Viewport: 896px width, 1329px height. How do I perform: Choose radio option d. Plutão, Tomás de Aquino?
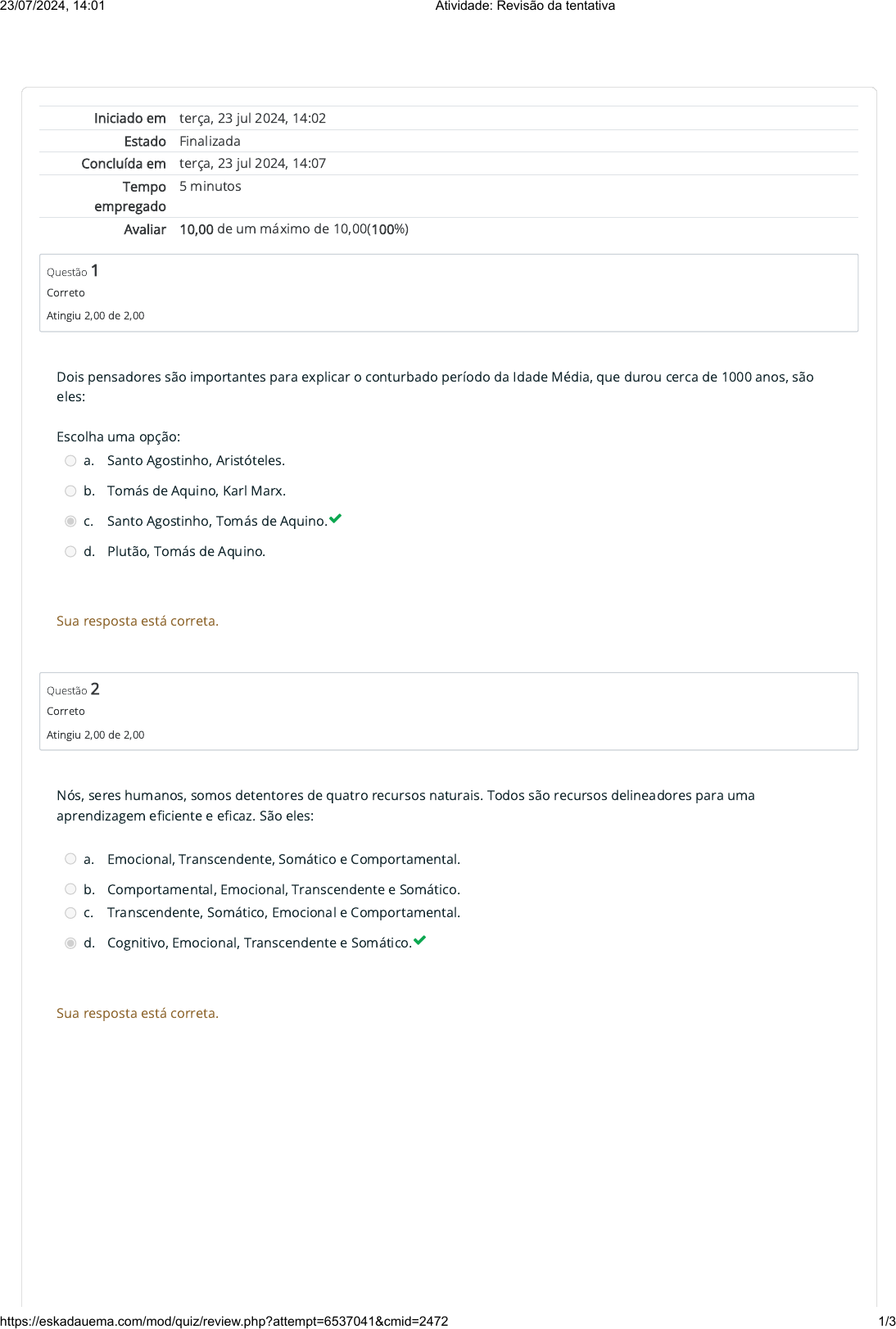(x=70, y=552)
